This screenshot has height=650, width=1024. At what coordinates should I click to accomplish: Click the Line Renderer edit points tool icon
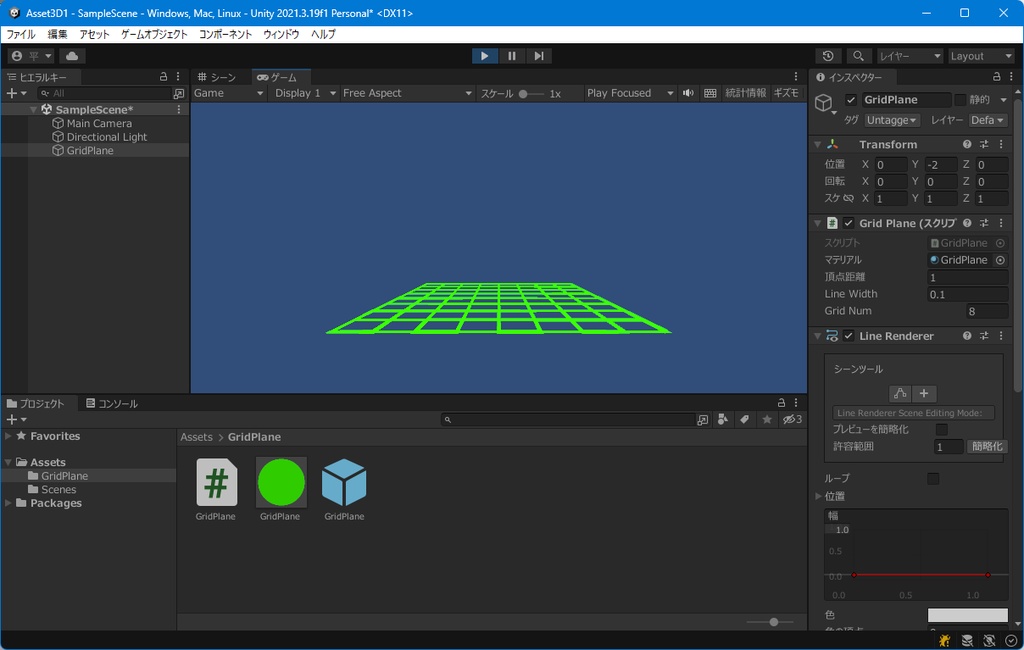900,393
